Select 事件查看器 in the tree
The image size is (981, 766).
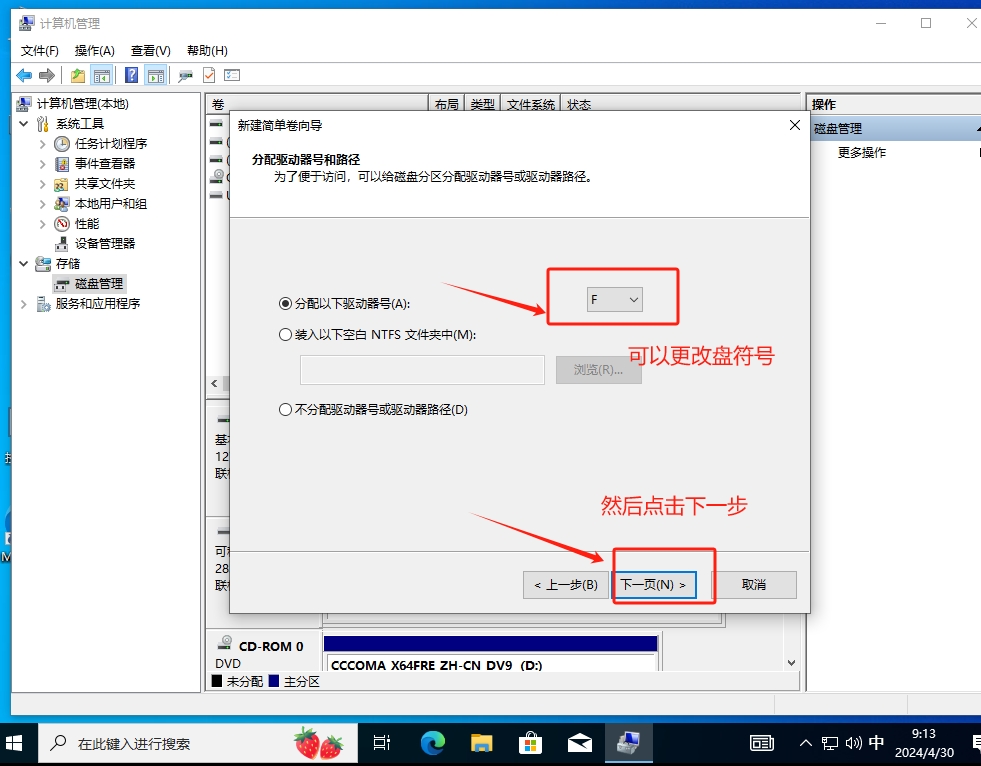point(104,163)
